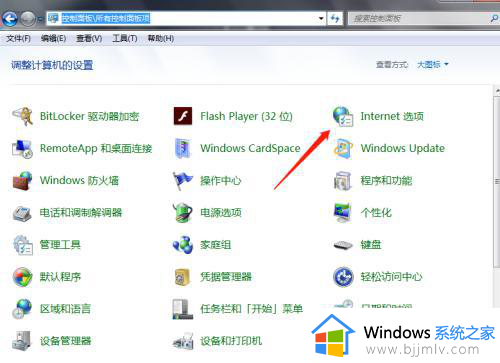Open the 设备和打印机 printer icon

pos(183,341)
